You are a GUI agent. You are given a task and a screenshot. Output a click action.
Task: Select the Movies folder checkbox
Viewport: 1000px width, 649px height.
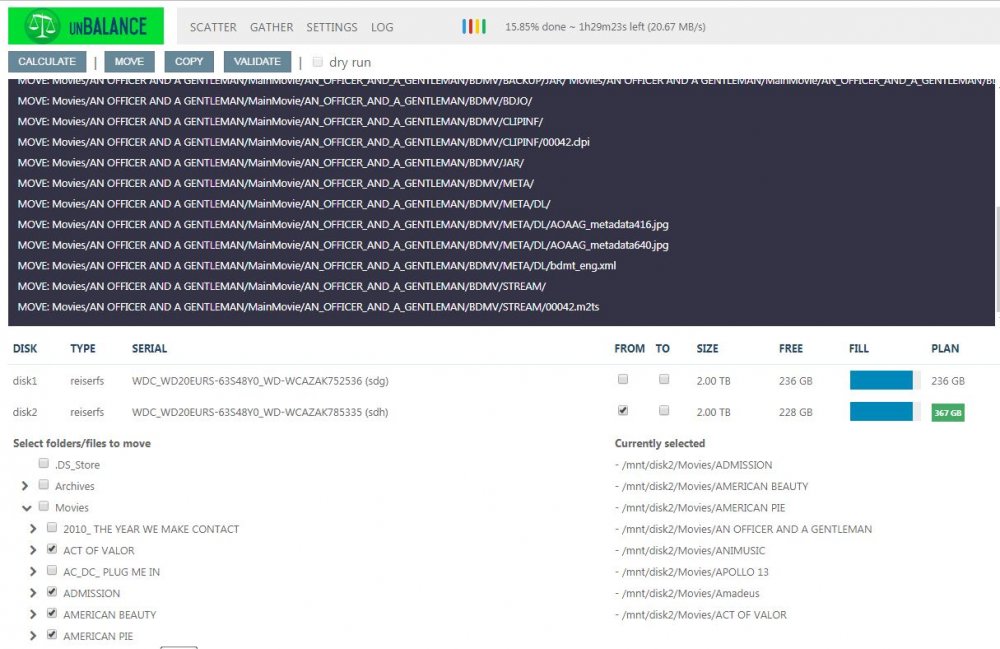point(43,506)
